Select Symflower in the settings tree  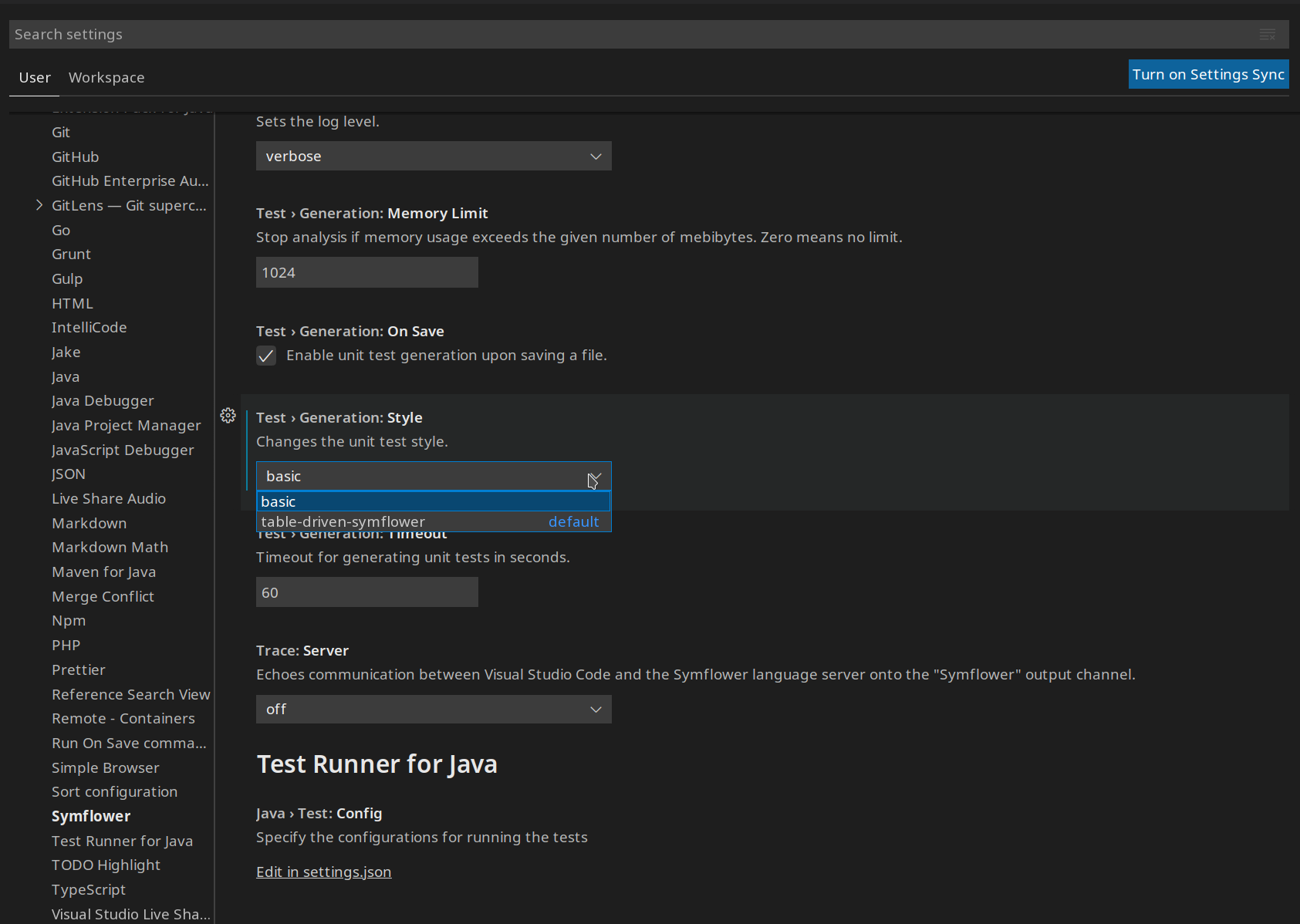pos(91,816)
